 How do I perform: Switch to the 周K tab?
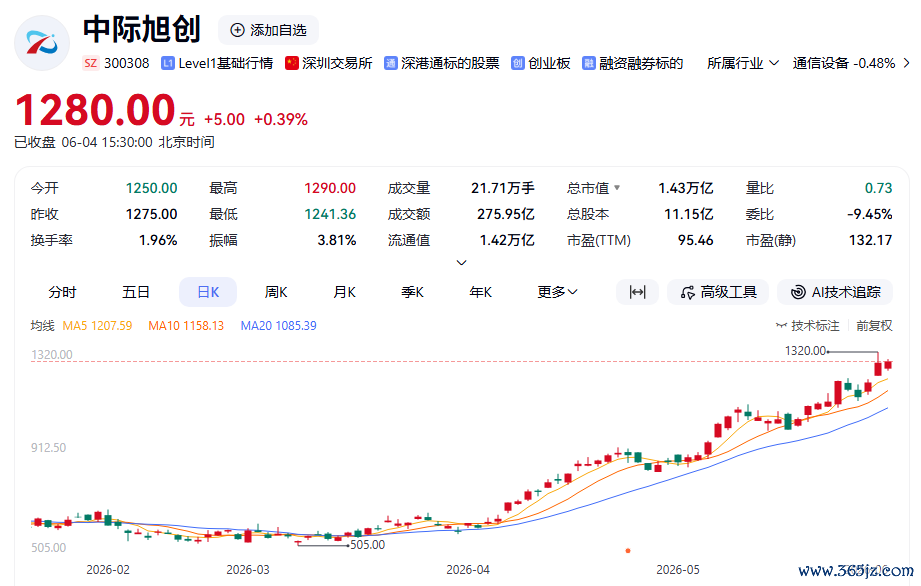[x=275, y=292]
